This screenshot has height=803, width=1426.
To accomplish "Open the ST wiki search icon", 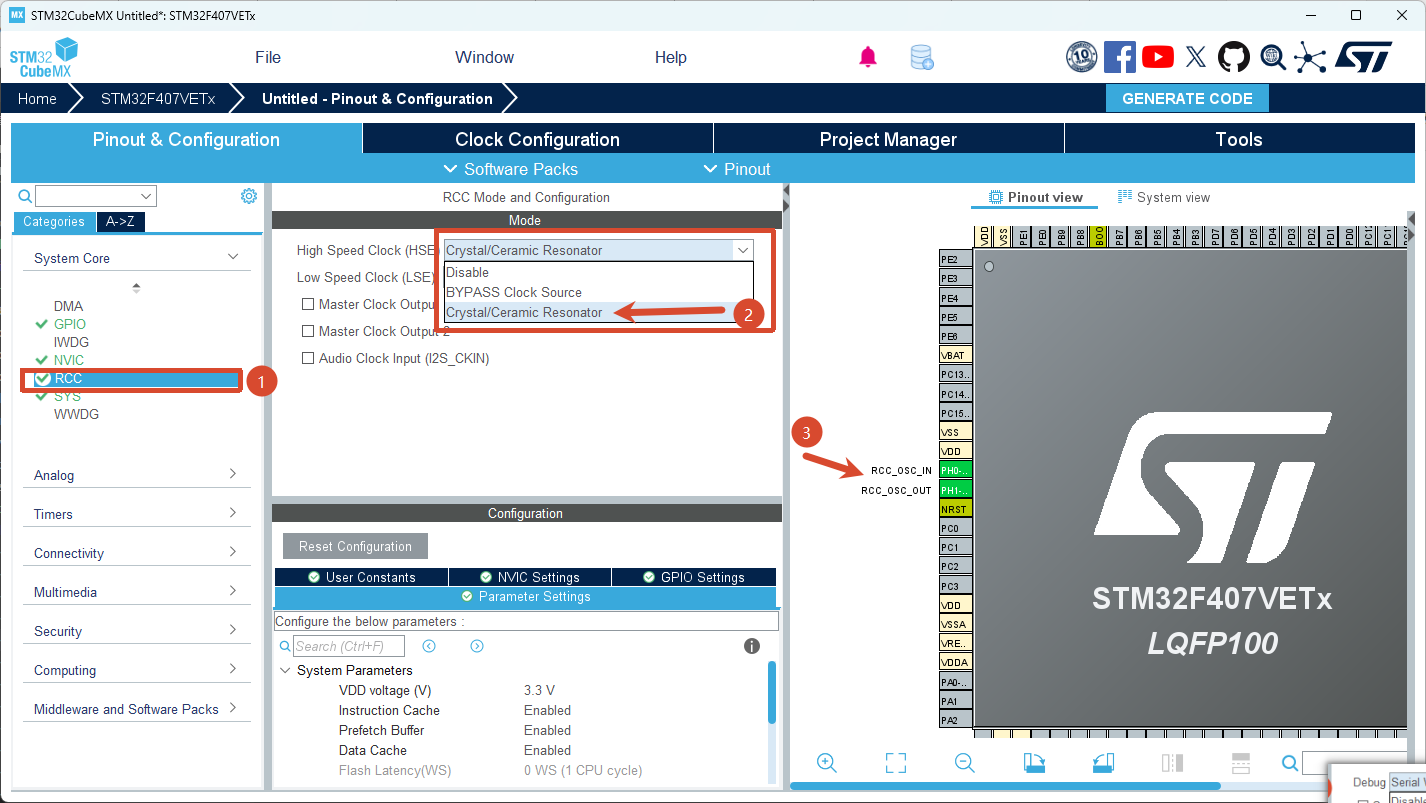I will click(x=1272, y=57).
